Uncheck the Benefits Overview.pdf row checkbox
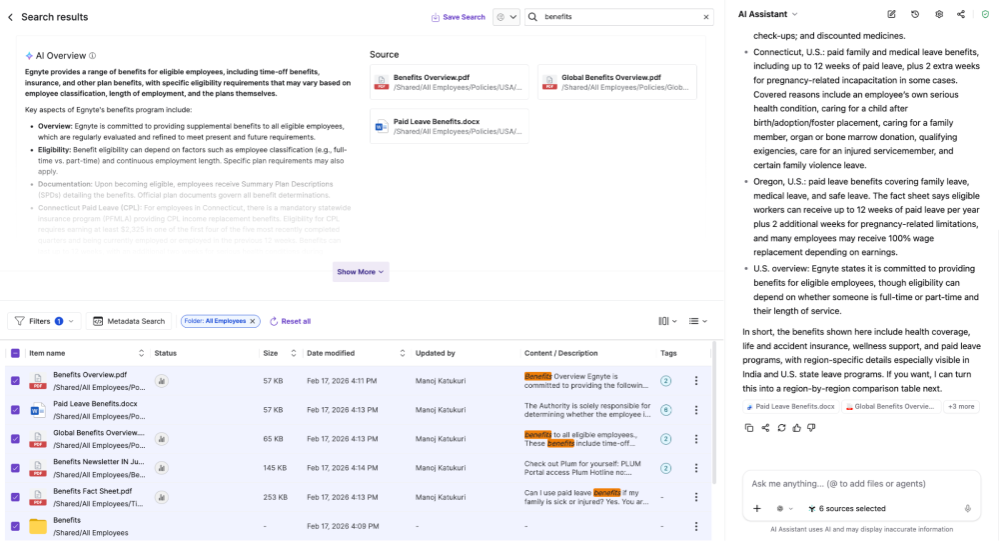The height and width of the screenshot is (541, 999). click(15, 380)
